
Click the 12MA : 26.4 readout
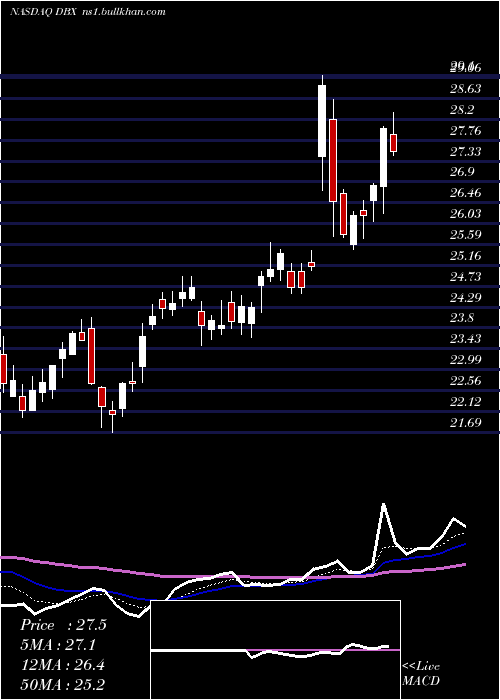click(62, 665)
